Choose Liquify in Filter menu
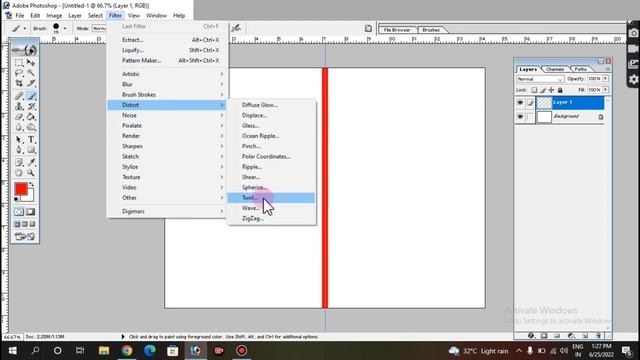This screenshot has height=360, width=640. point(168,50)
